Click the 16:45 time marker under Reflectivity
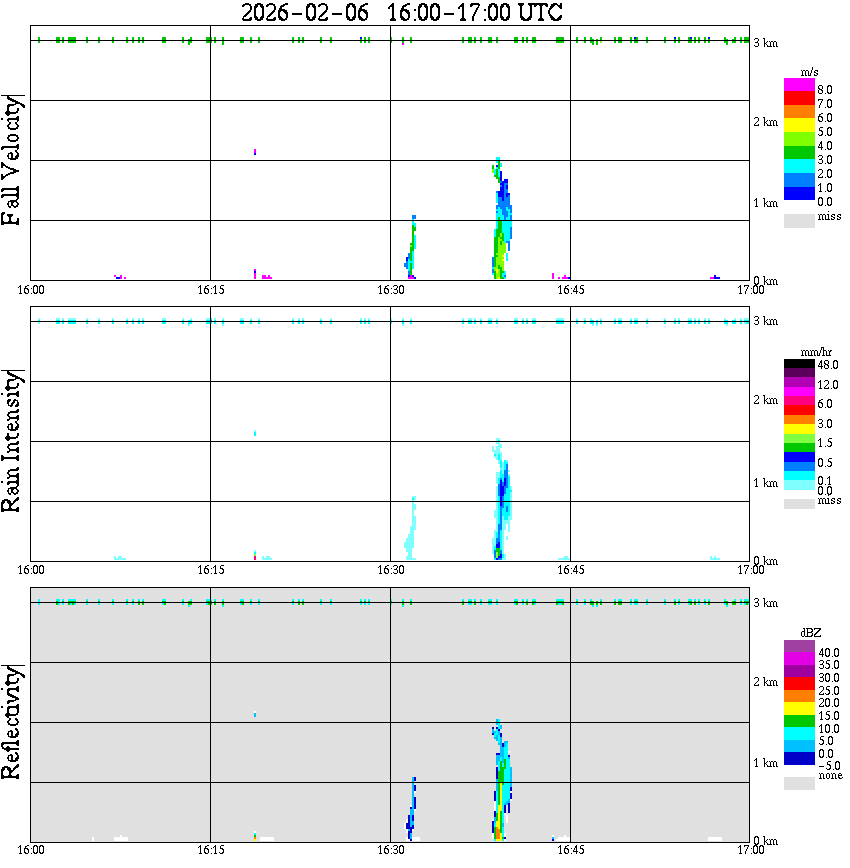850x868 pixels. click(570, 850)
